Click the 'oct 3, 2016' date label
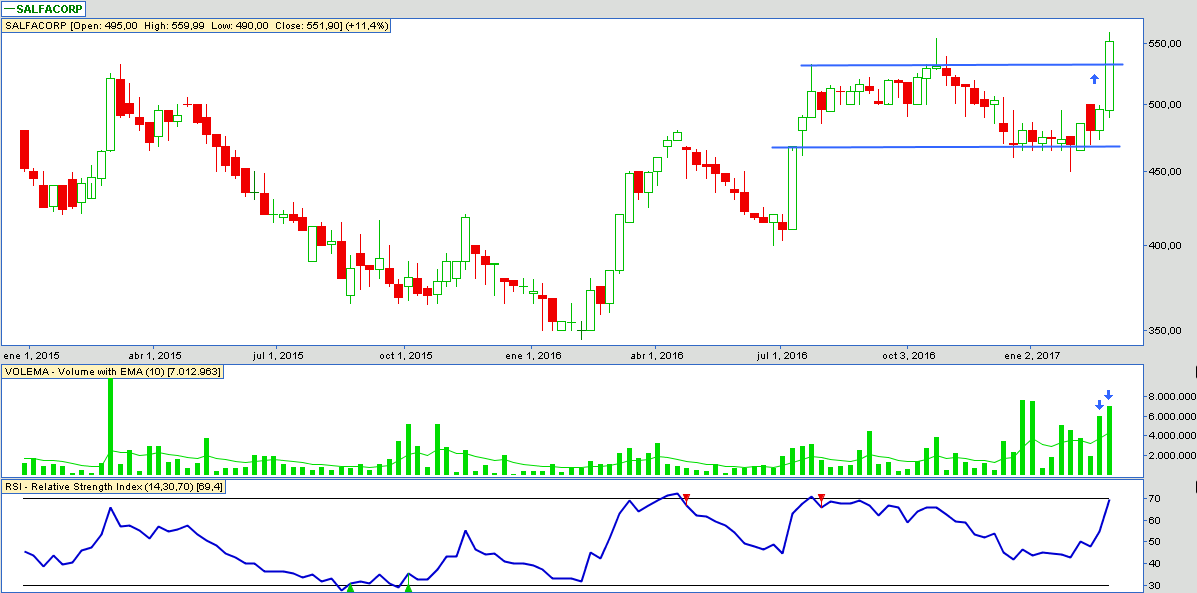 [908, 356]
